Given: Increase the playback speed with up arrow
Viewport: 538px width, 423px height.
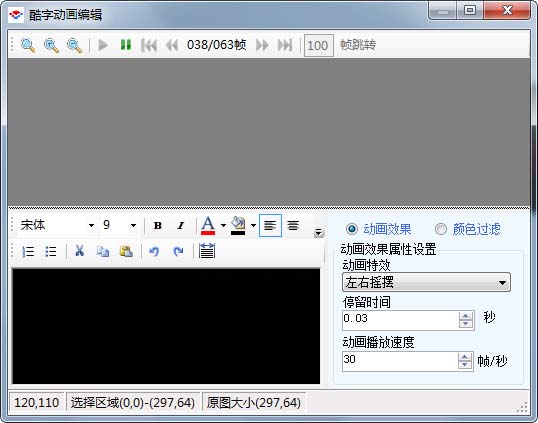Looking at the screenshot, I should click(x=465, y=357).
